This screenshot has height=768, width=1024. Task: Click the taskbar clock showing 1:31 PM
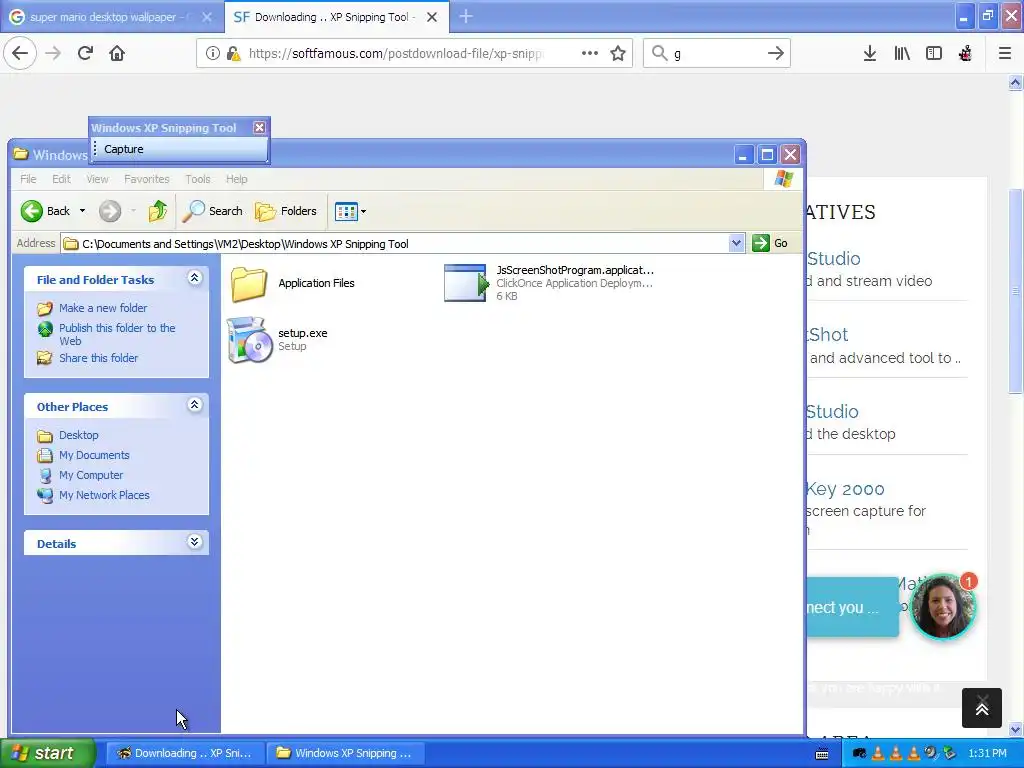tap(987, 753)
